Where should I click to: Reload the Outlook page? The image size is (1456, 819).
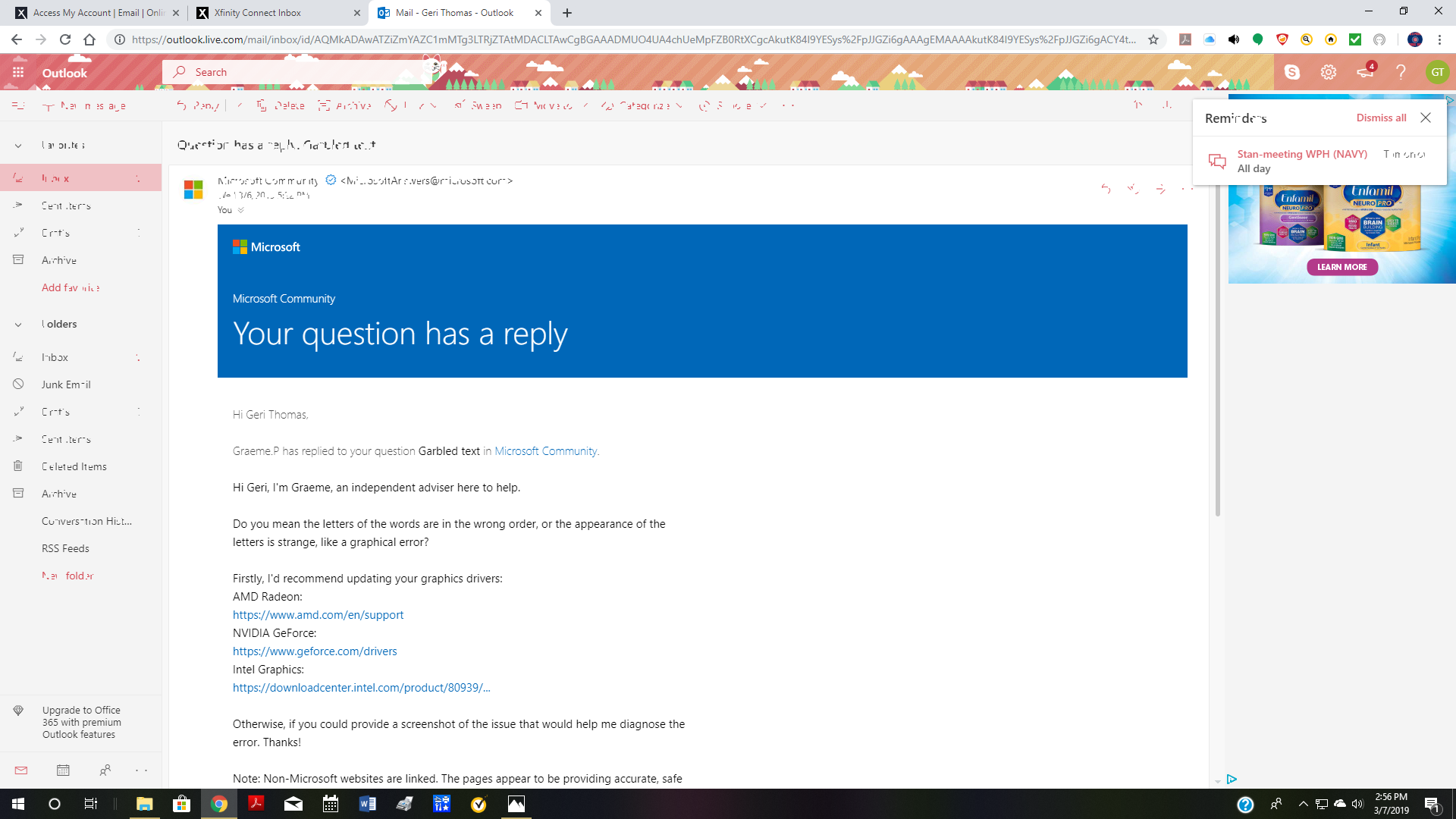[x=65, y=39]
